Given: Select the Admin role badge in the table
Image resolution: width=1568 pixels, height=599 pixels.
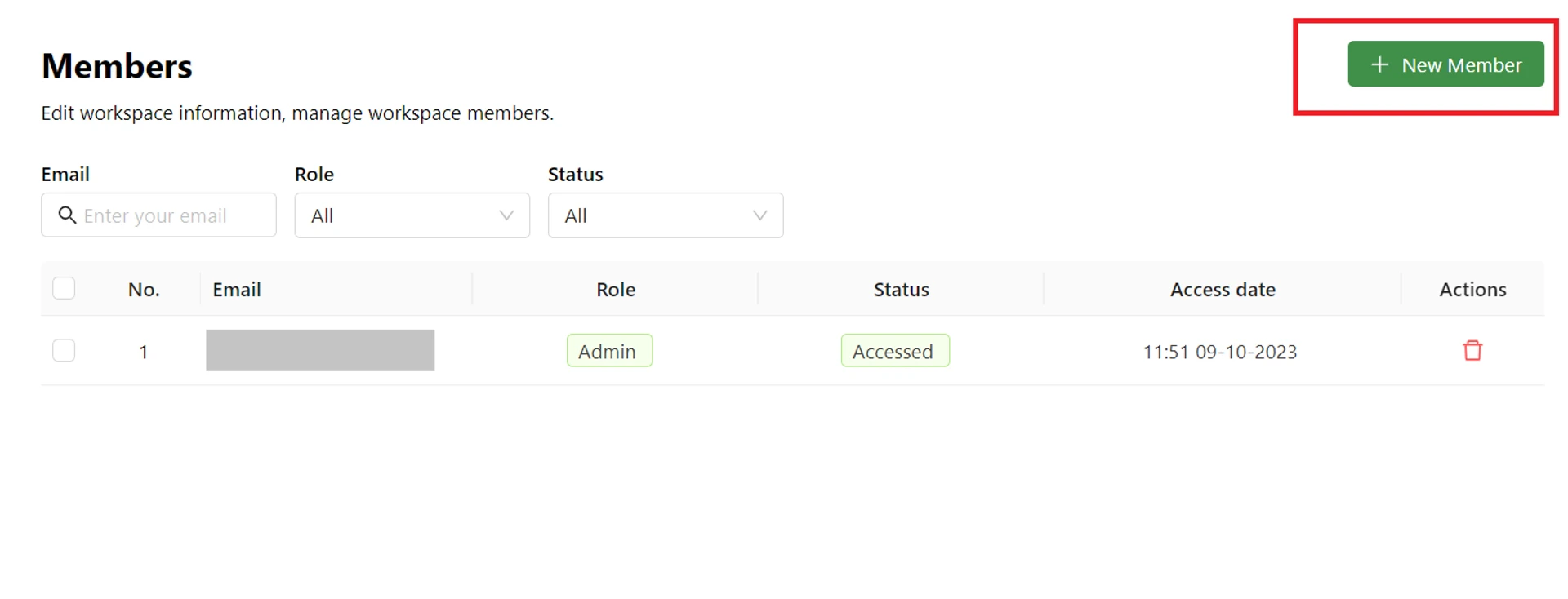Looking at the screenshot, I should pyautogui.click(x=609, y=350).
